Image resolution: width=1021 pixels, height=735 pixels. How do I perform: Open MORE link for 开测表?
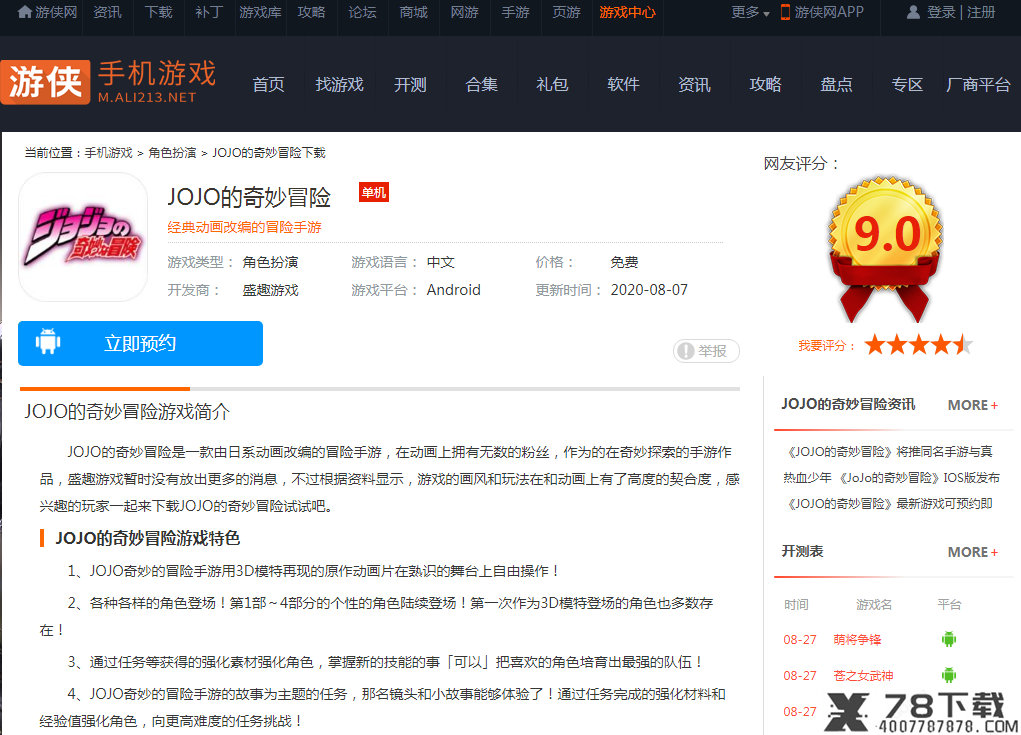(972, 552)
